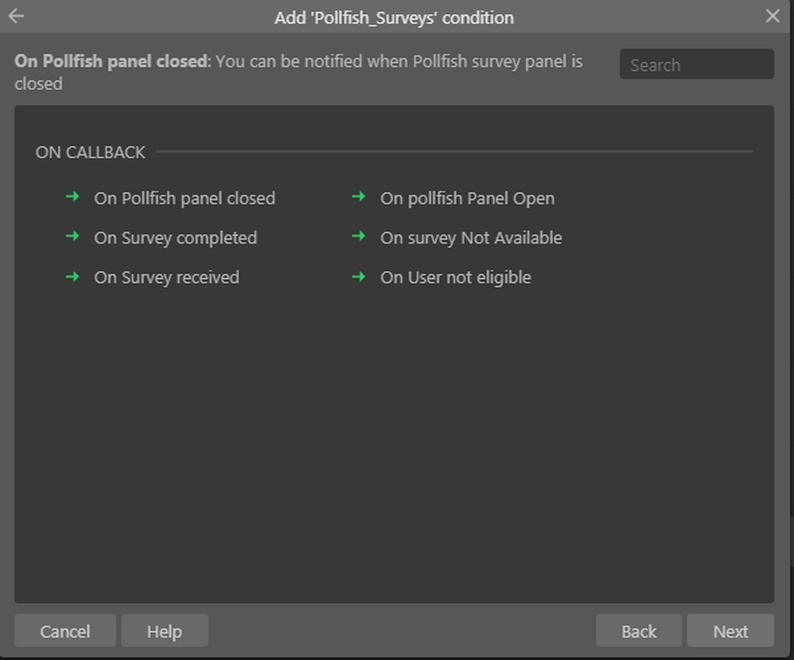
Task: Focus the Search field
Action: 696,64
